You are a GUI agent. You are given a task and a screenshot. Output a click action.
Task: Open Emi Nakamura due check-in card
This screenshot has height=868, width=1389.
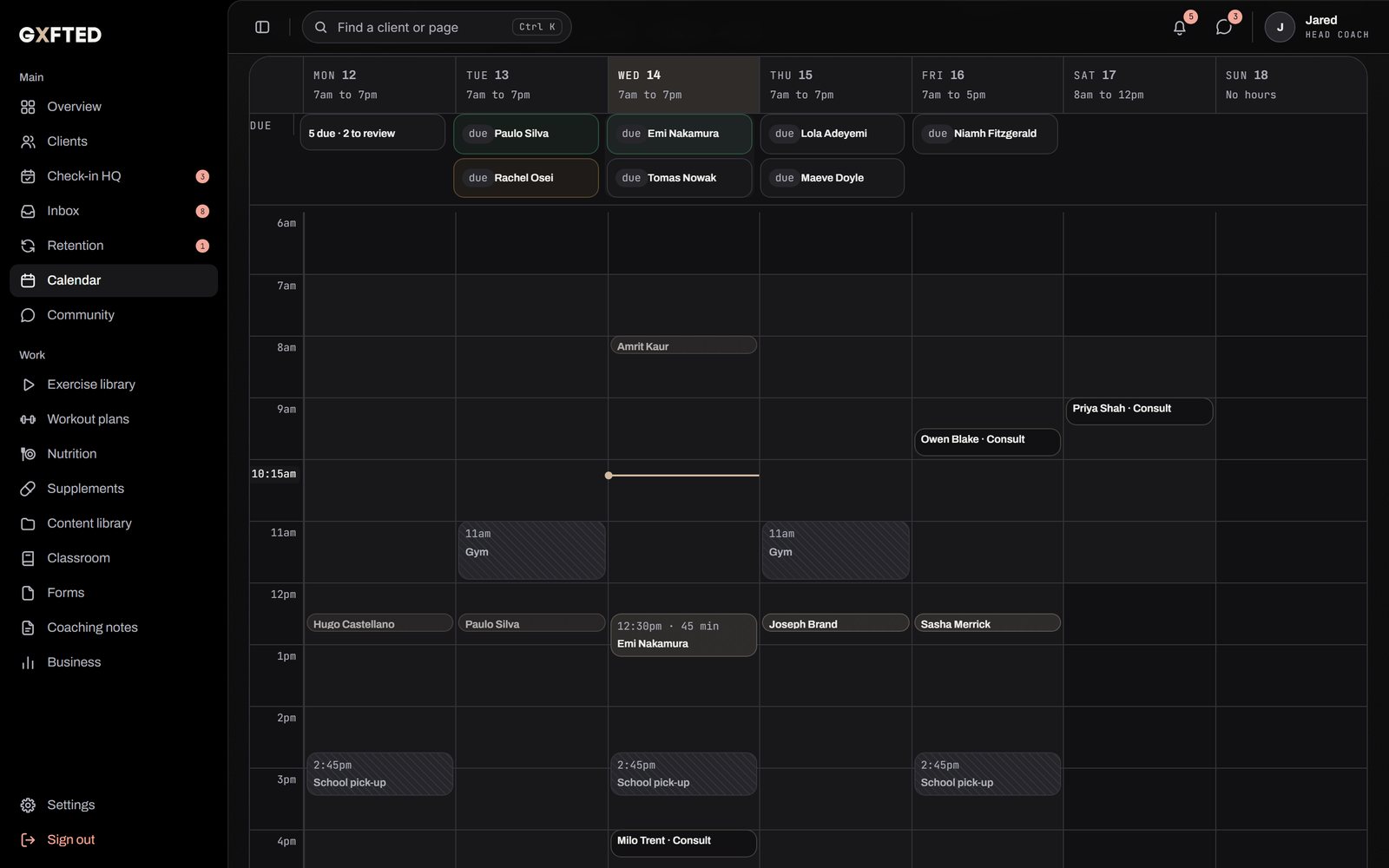pos(680,134)
